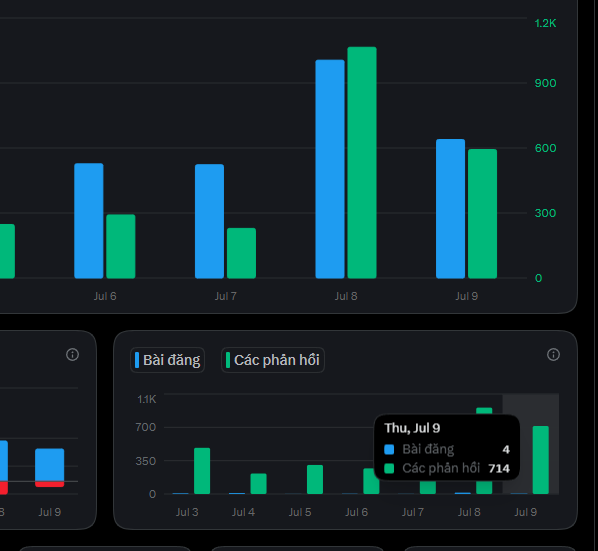Select green Jul 7 bar in top chart
This screenshot has height=551, width=598.
pos(241,253)
